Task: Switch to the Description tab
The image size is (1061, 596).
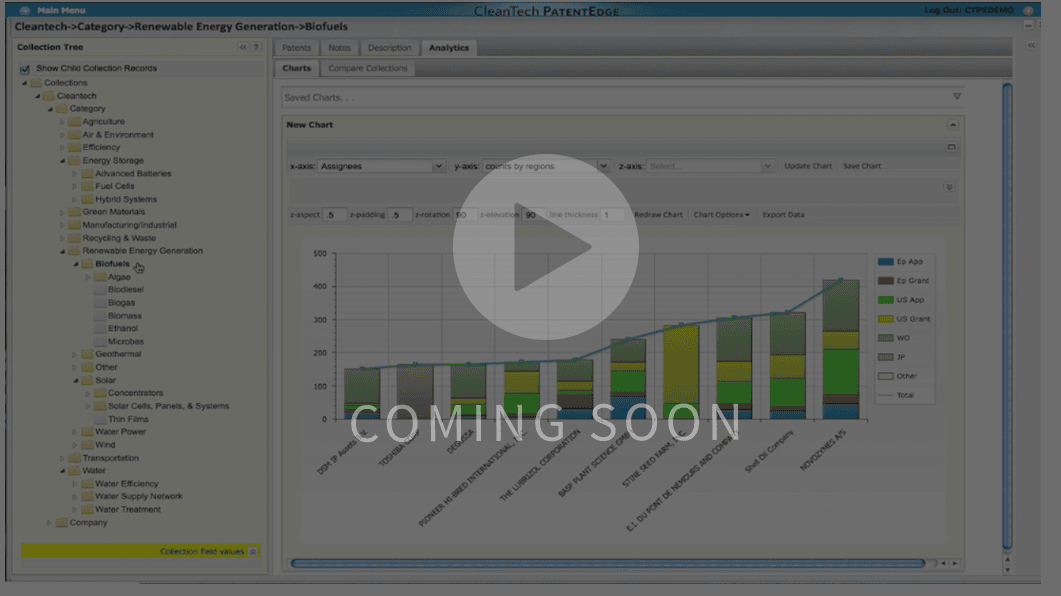Action: pyautogui.click(x=390, y=48)
